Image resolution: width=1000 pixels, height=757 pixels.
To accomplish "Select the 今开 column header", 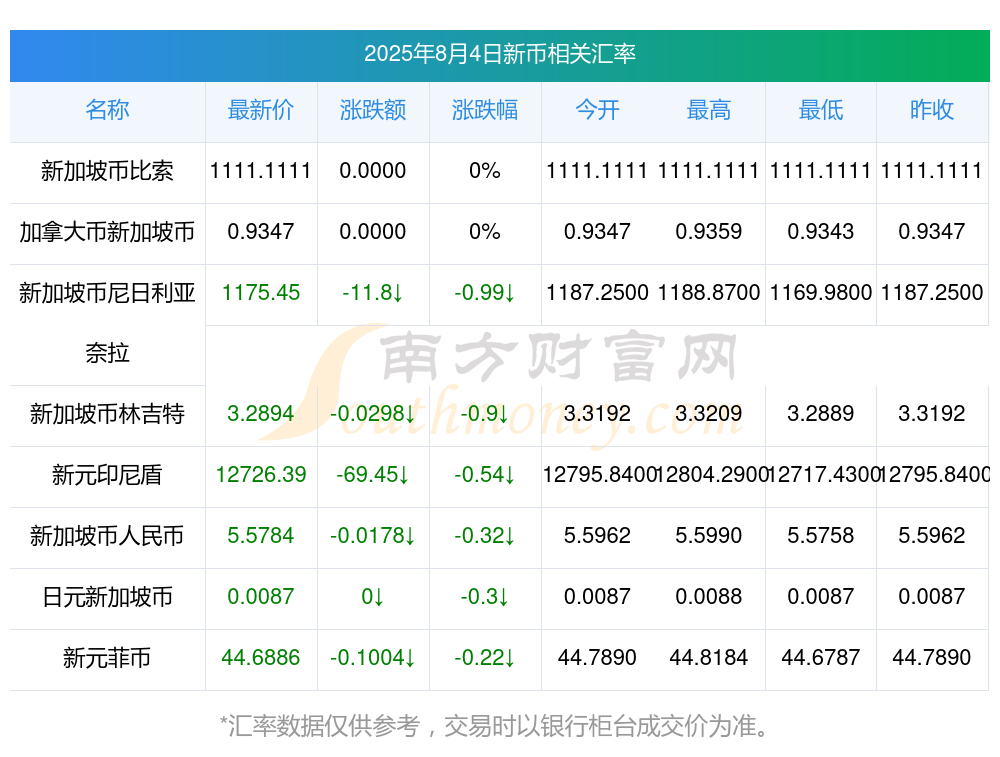I will [597, 110].
